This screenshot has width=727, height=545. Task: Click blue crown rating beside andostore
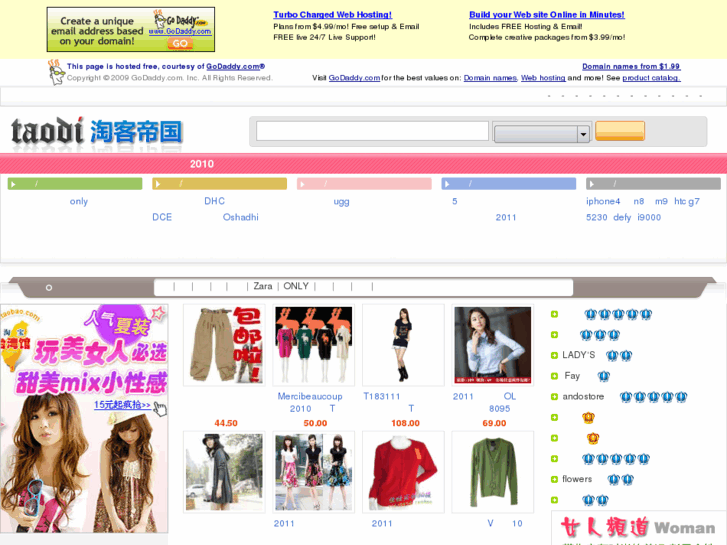pos(653,397)
